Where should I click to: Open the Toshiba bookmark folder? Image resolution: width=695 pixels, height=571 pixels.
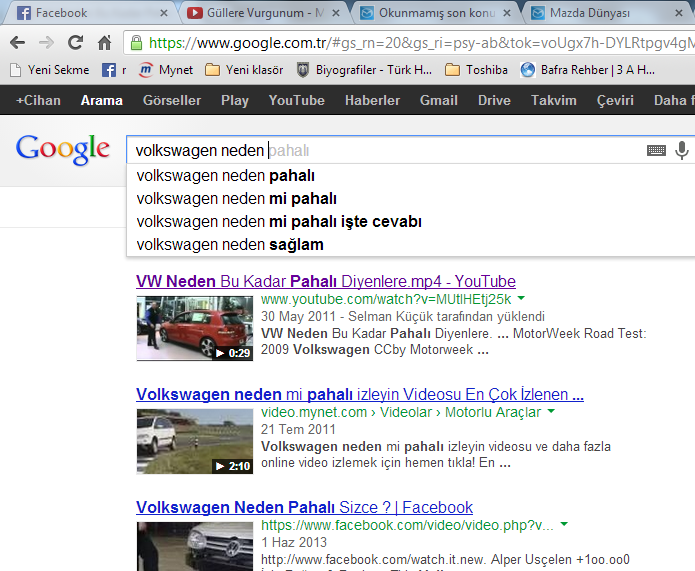tap(476, 70)
